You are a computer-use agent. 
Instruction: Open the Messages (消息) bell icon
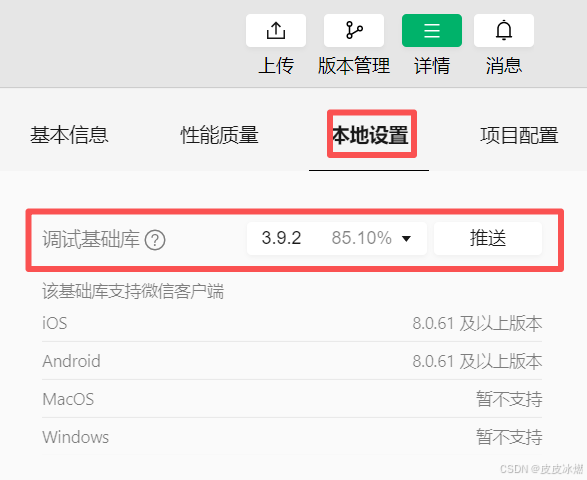(x=504, y=30)
